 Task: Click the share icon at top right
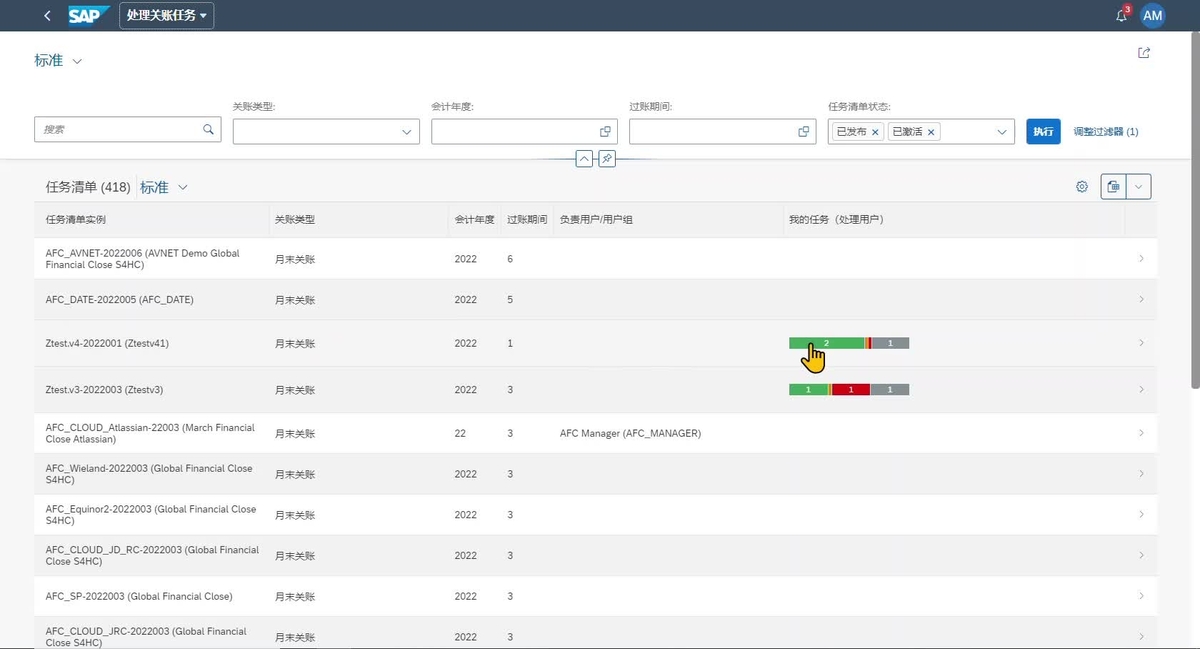tap(1144, 53)
